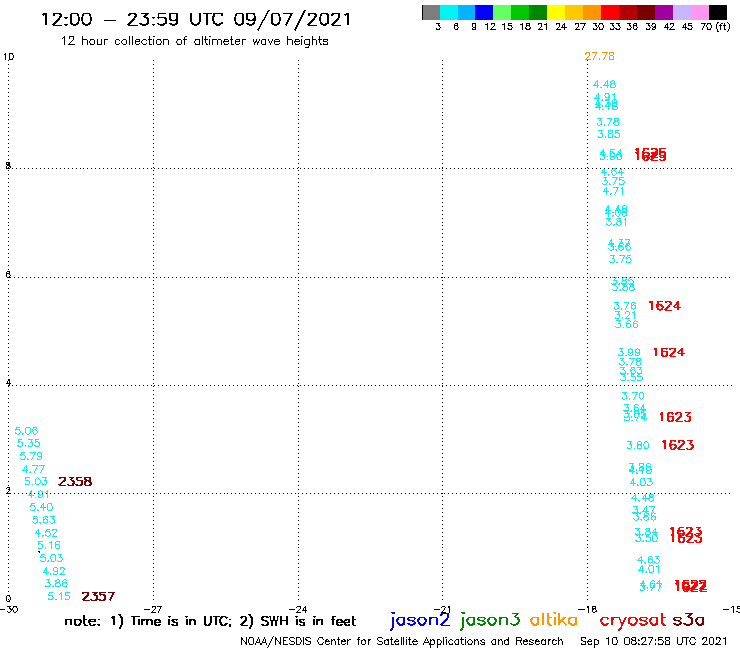Viewport: 740px width, 650px height.
Task: Select the yellow swatch in the wave height scale
Action: 556,13
